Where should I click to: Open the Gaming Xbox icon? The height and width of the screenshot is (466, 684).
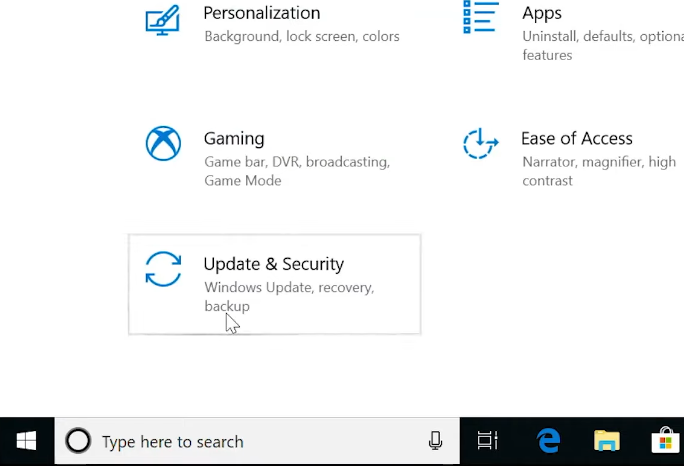click(163, 144)
